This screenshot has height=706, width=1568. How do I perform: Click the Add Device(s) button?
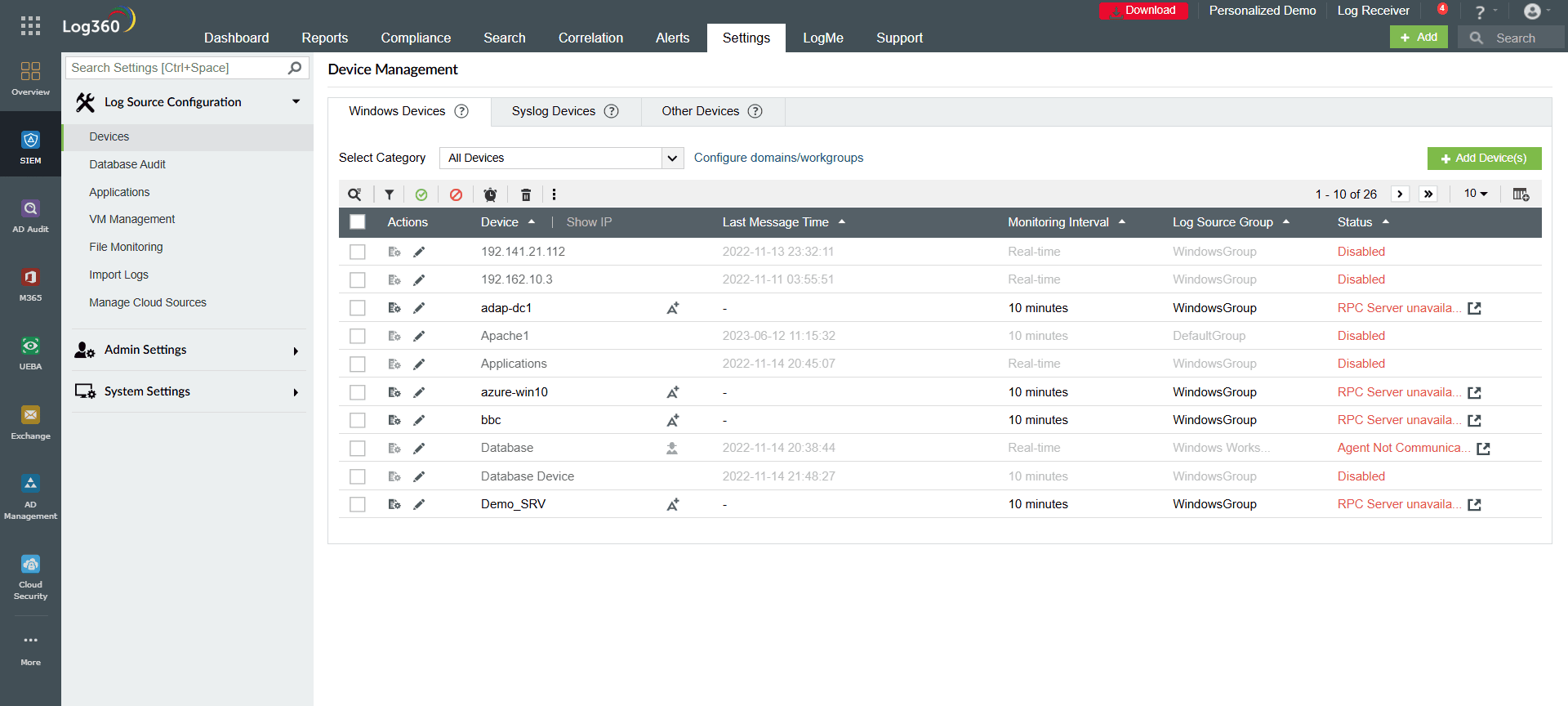point(1484,159)
